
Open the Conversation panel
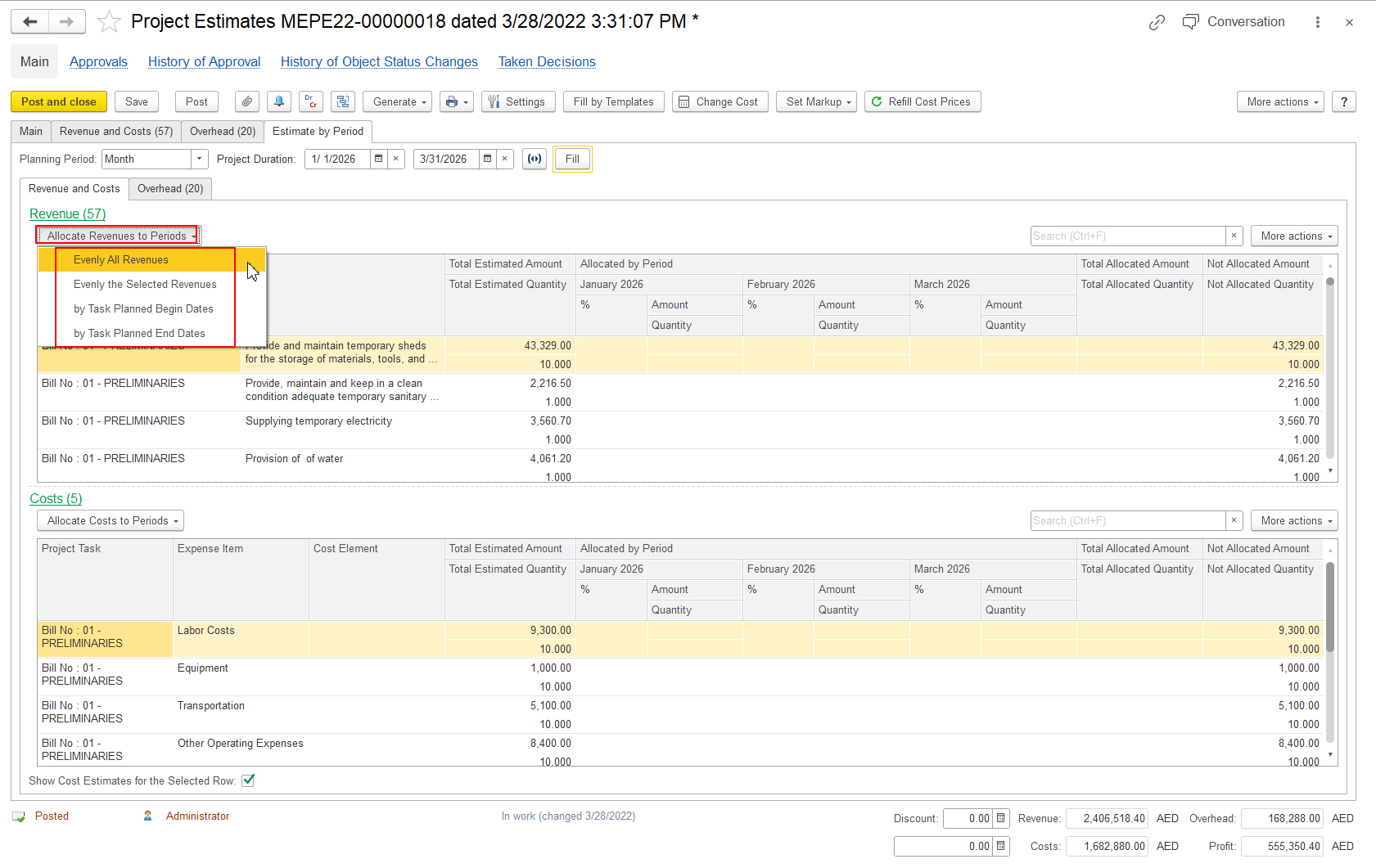click(1234, 22)
